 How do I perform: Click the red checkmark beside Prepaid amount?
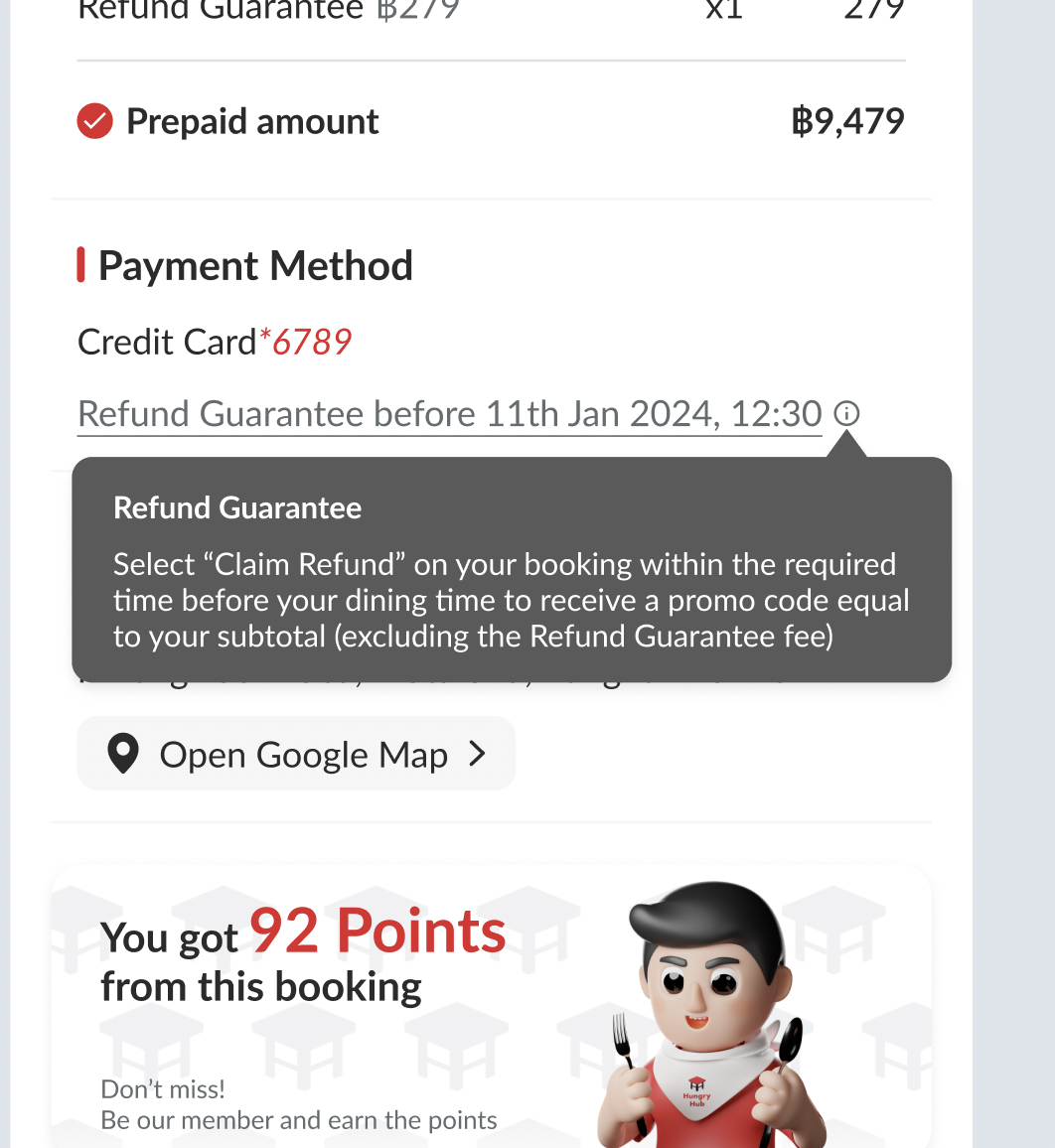94,122
